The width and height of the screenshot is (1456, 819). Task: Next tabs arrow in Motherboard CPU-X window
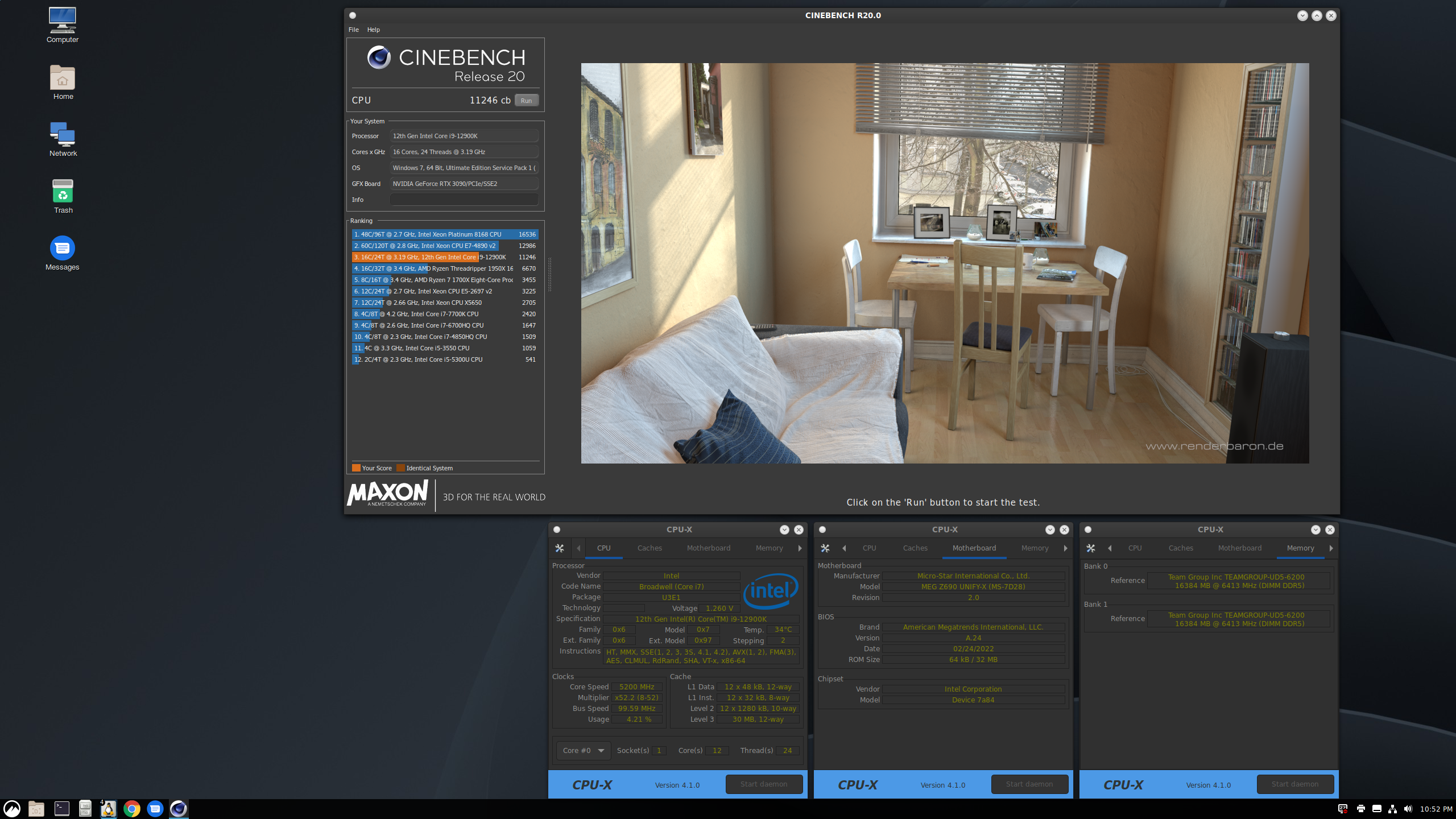[x=1065, y=548]
